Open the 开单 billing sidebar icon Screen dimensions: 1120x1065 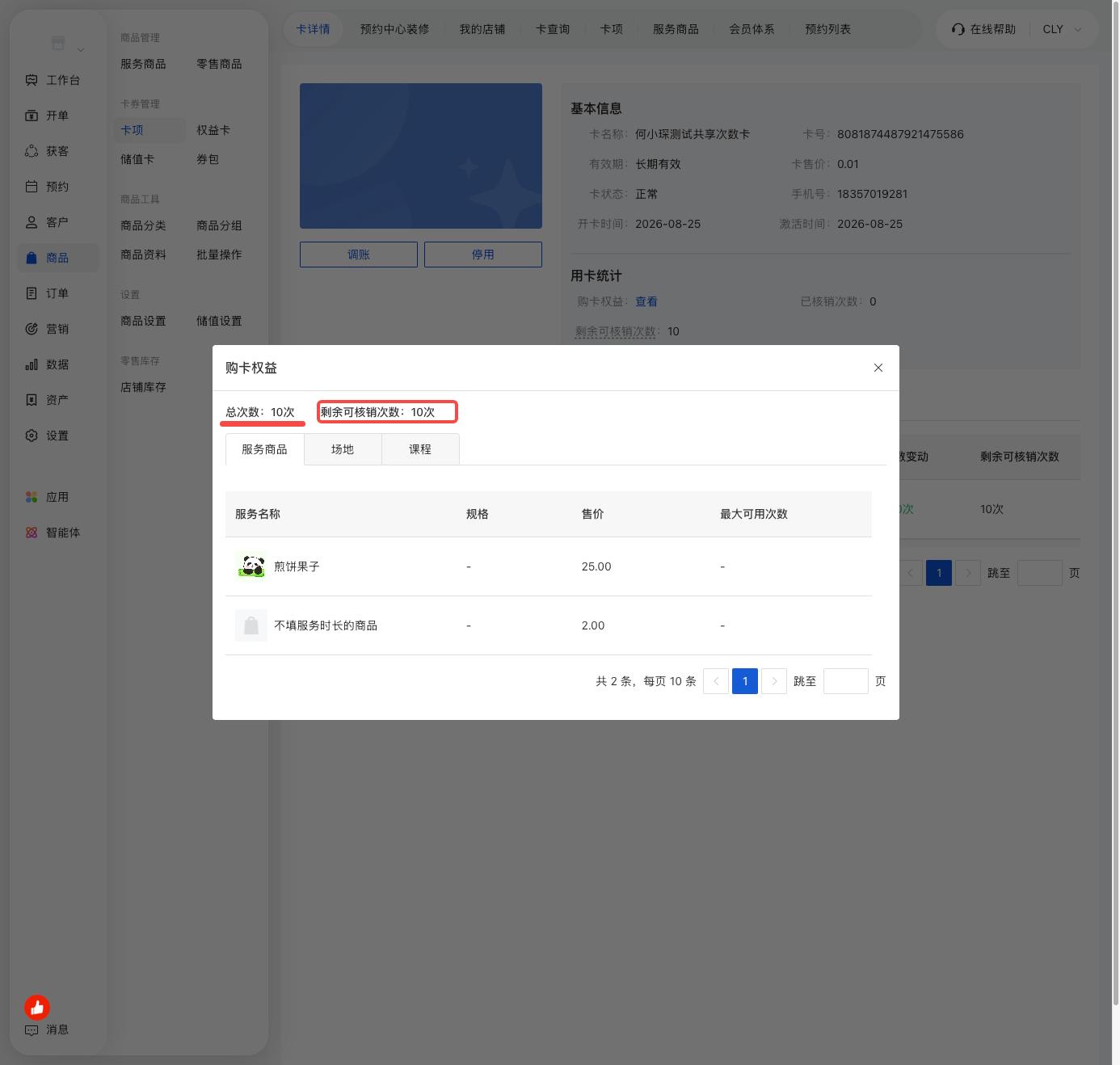(32, 116)
